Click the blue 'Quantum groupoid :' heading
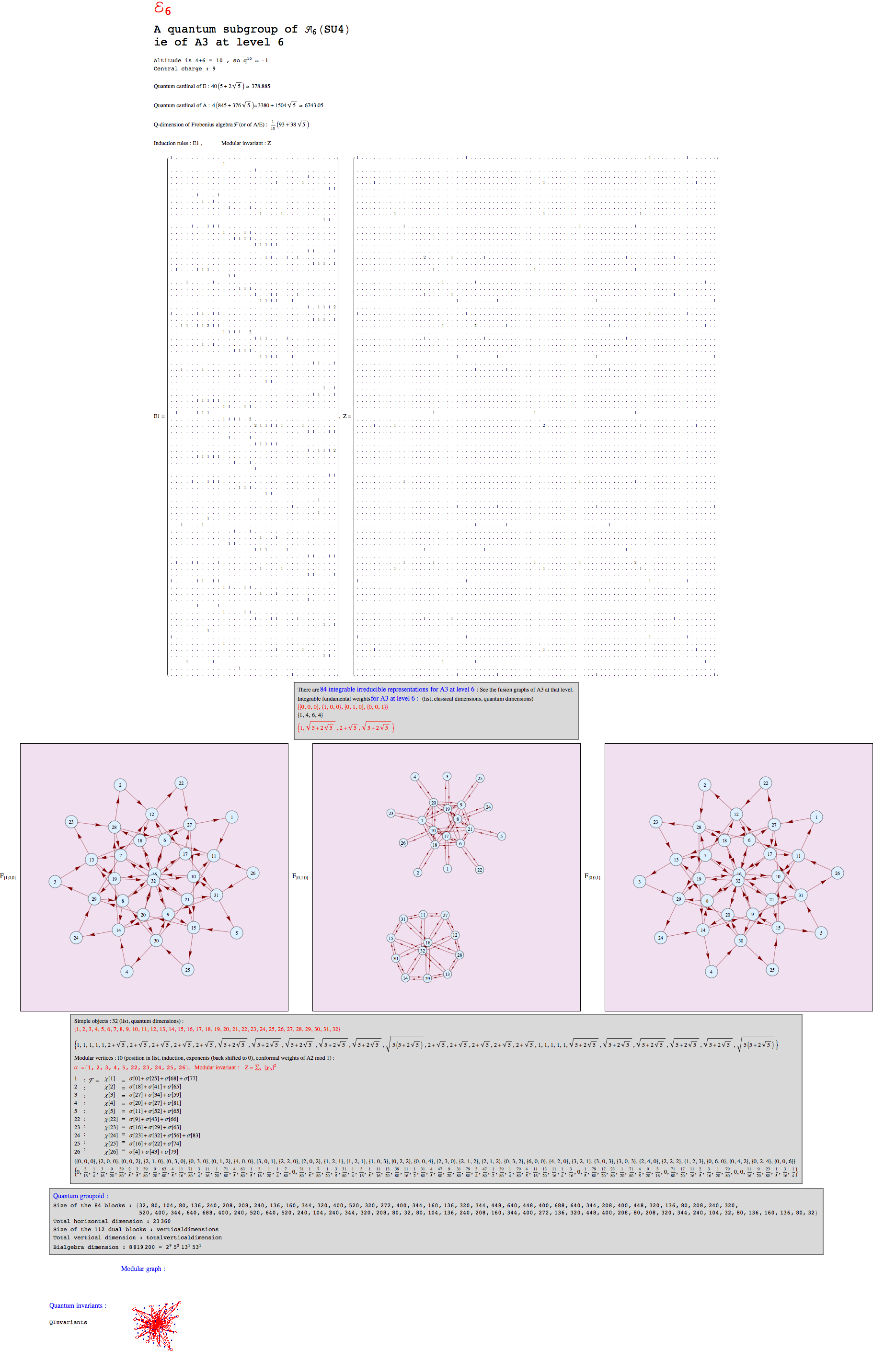 click(80, 1196)
